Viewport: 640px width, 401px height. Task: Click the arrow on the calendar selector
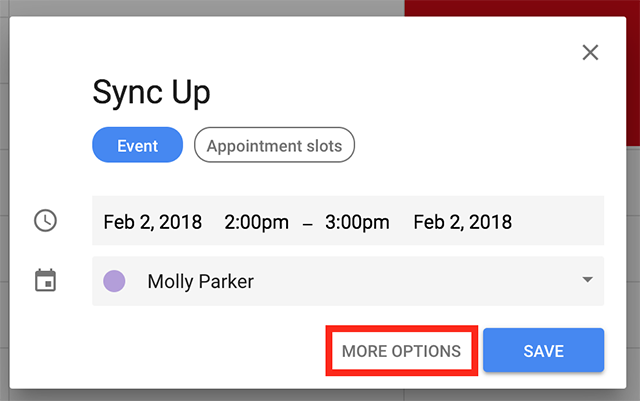(x=588, y=281)
